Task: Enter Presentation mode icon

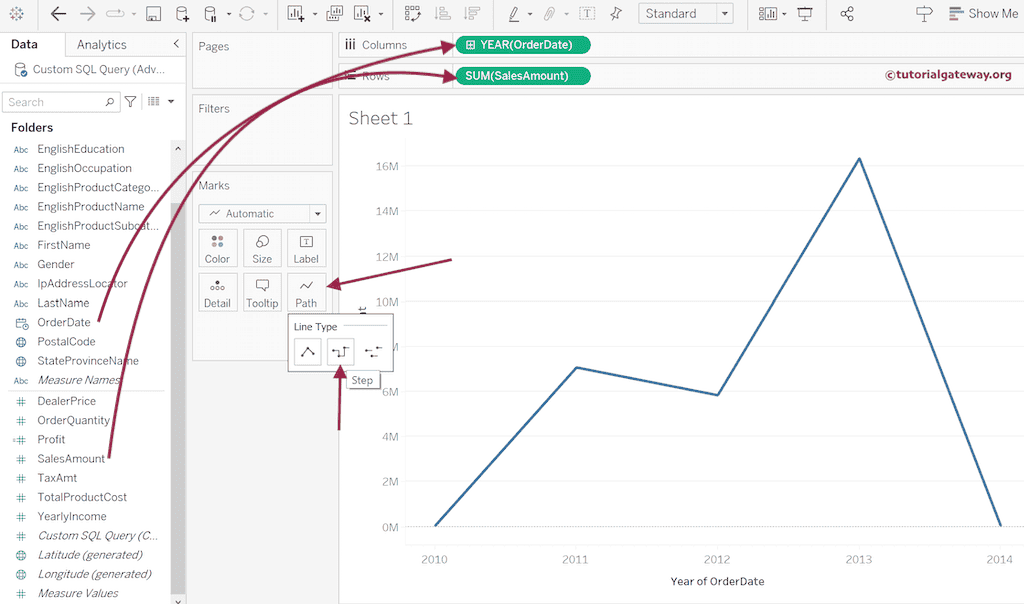Action: (805, 14)
